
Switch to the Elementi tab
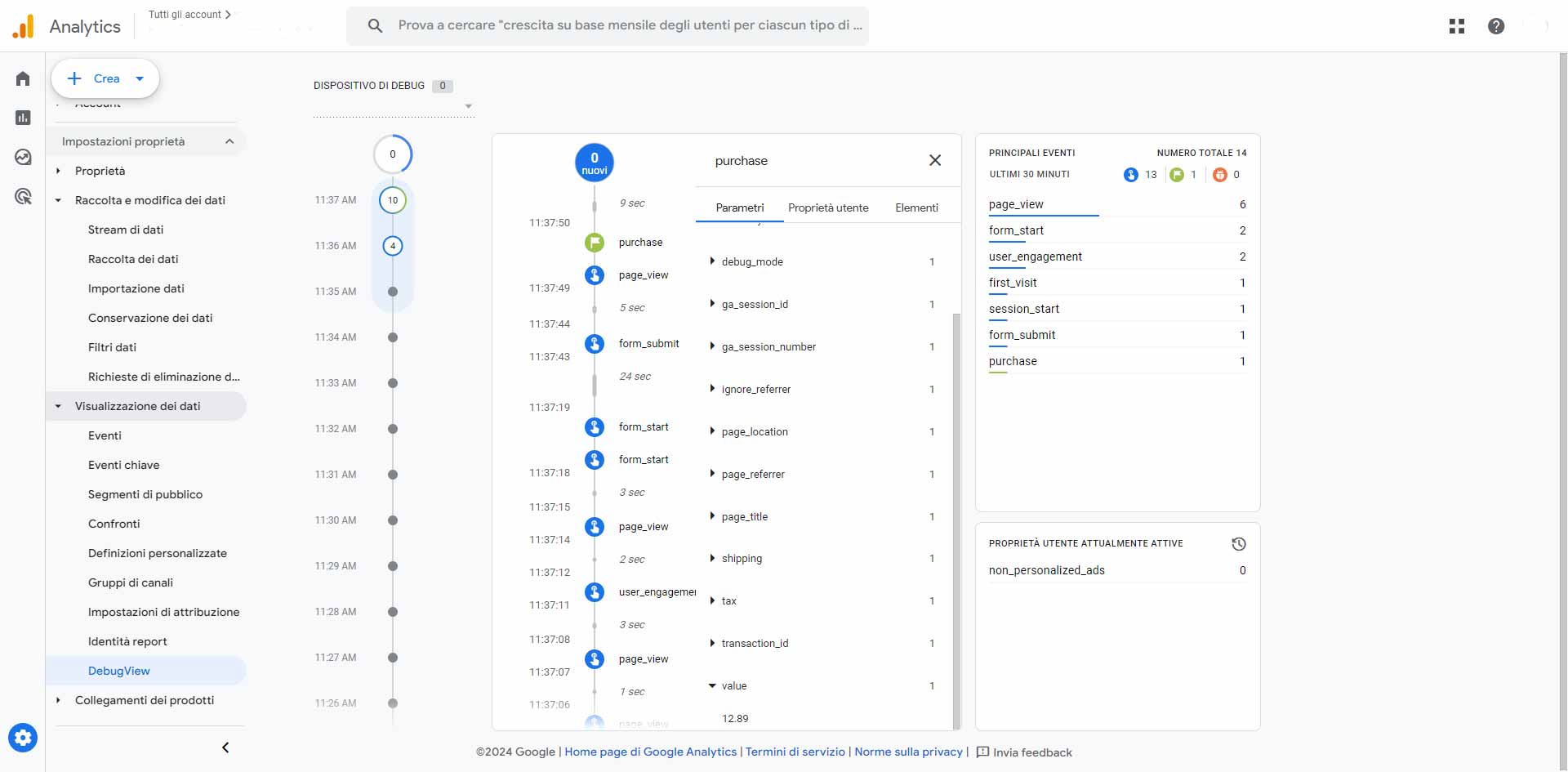pos(916,208)
